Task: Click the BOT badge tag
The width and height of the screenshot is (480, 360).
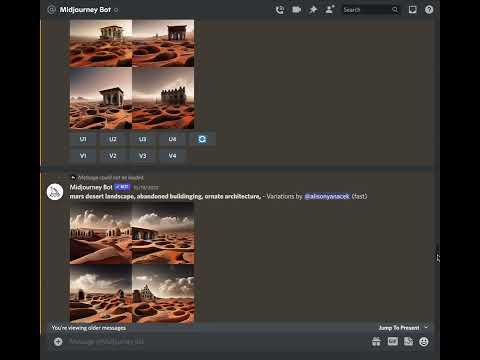Action: coord(122,187)
